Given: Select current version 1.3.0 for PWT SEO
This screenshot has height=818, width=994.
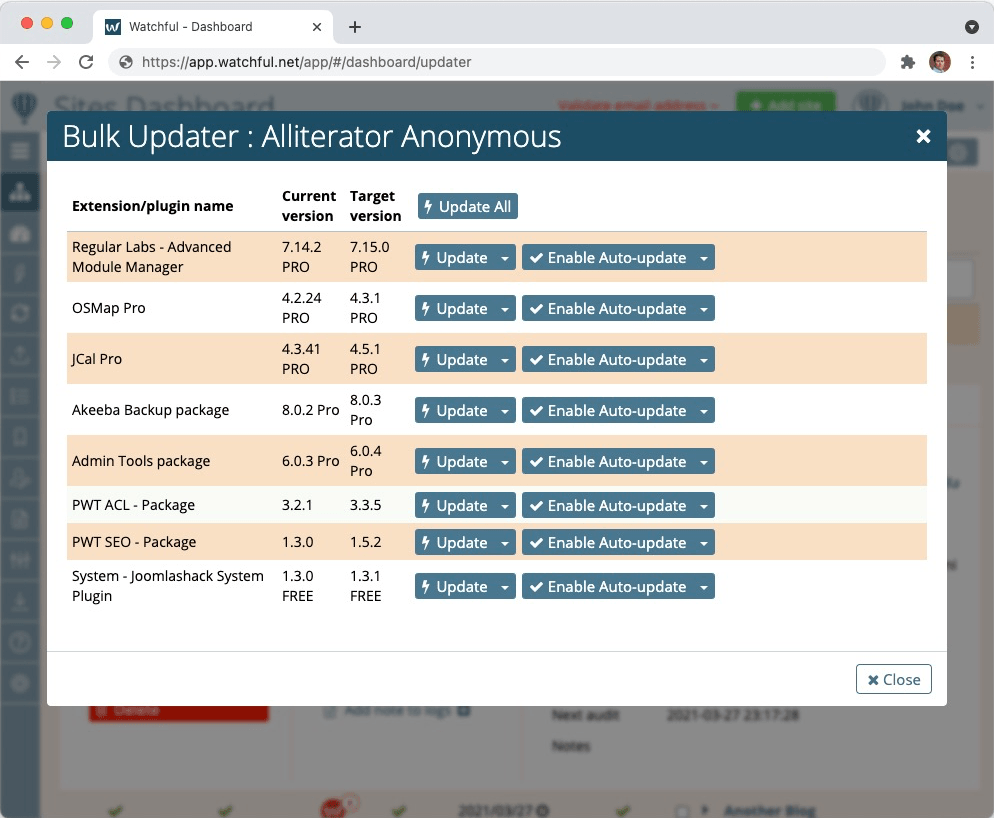Looking at the screenshot, I should point(297,542).
